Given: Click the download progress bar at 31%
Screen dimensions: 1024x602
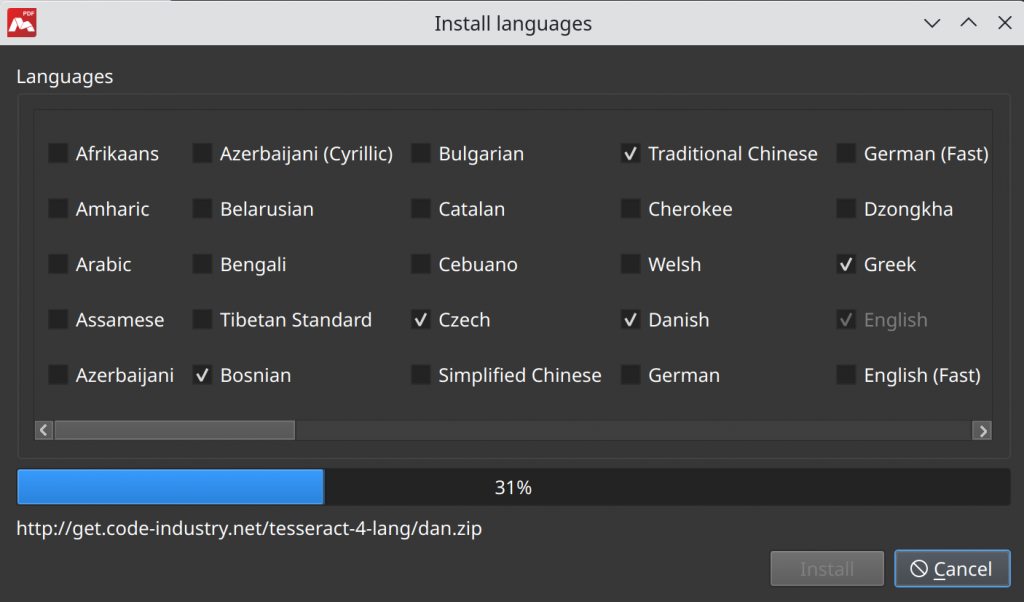Looking at the screenshot, I should [513, 488].
